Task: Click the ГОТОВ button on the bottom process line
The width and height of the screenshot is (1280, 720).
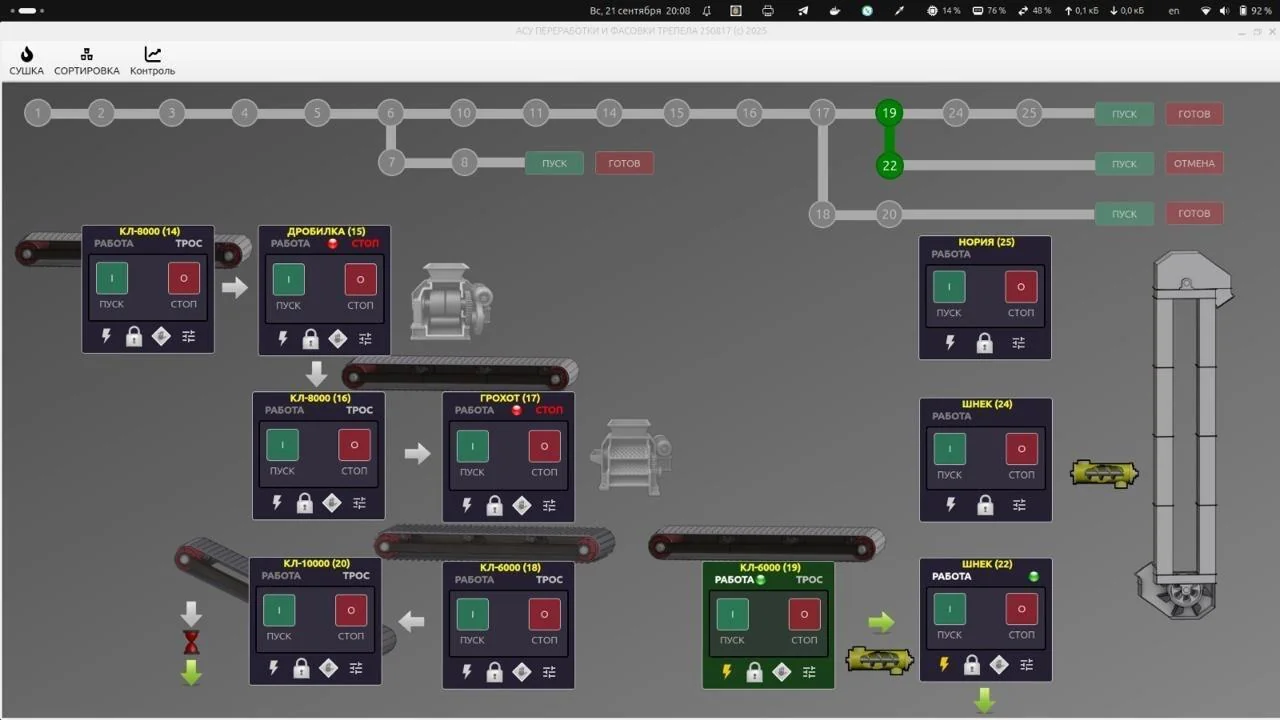Action: [x=1194, y=213]
